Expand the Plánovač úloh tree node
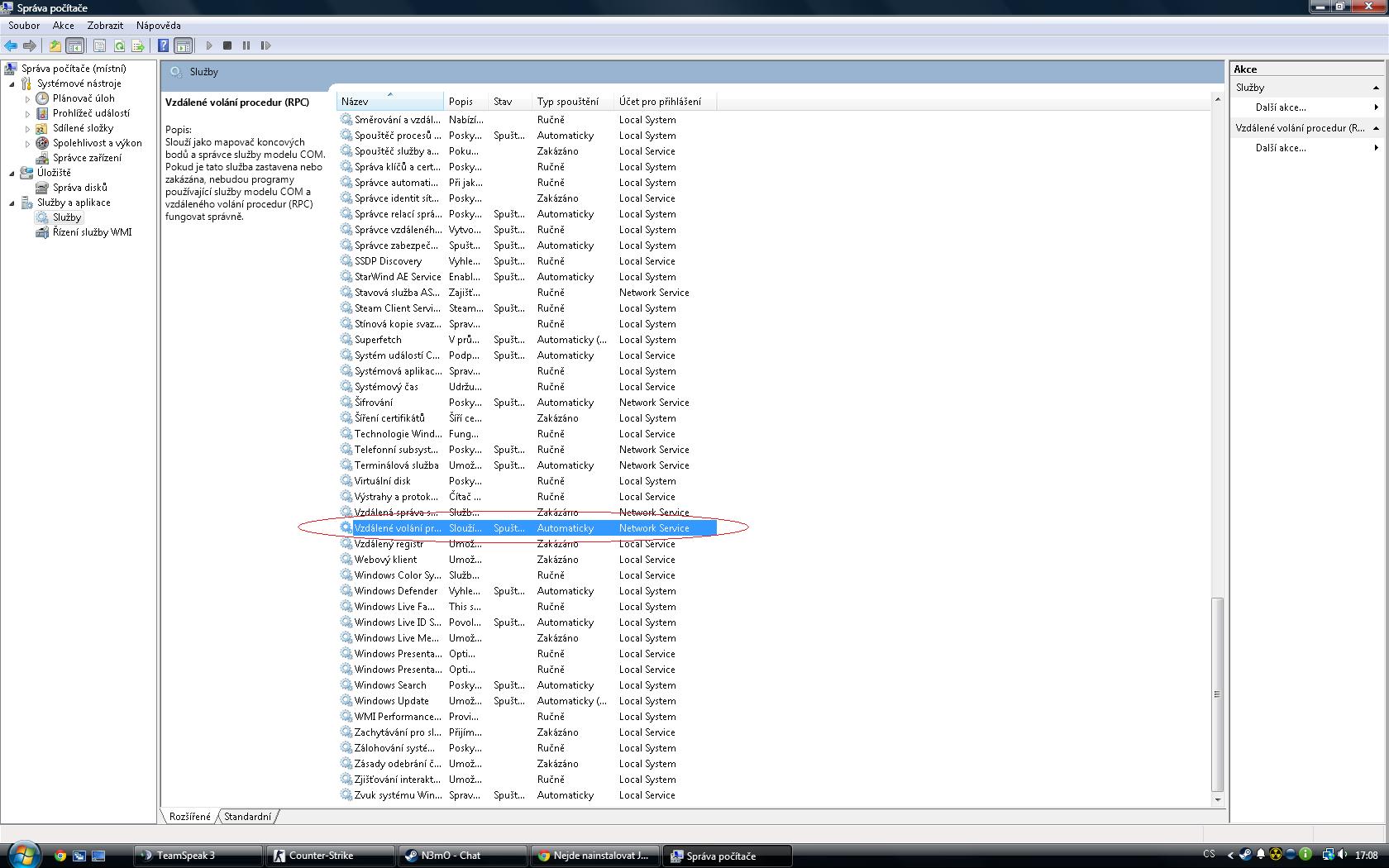Image resolution: width=1389 pixels, height=868 pixels. (27, 98)
